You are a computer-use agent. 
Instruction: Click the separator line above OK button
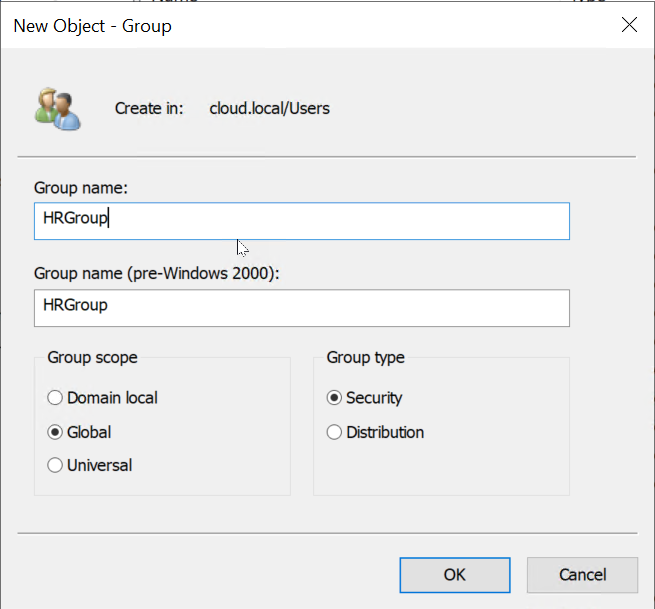click(x=328, y=533)
